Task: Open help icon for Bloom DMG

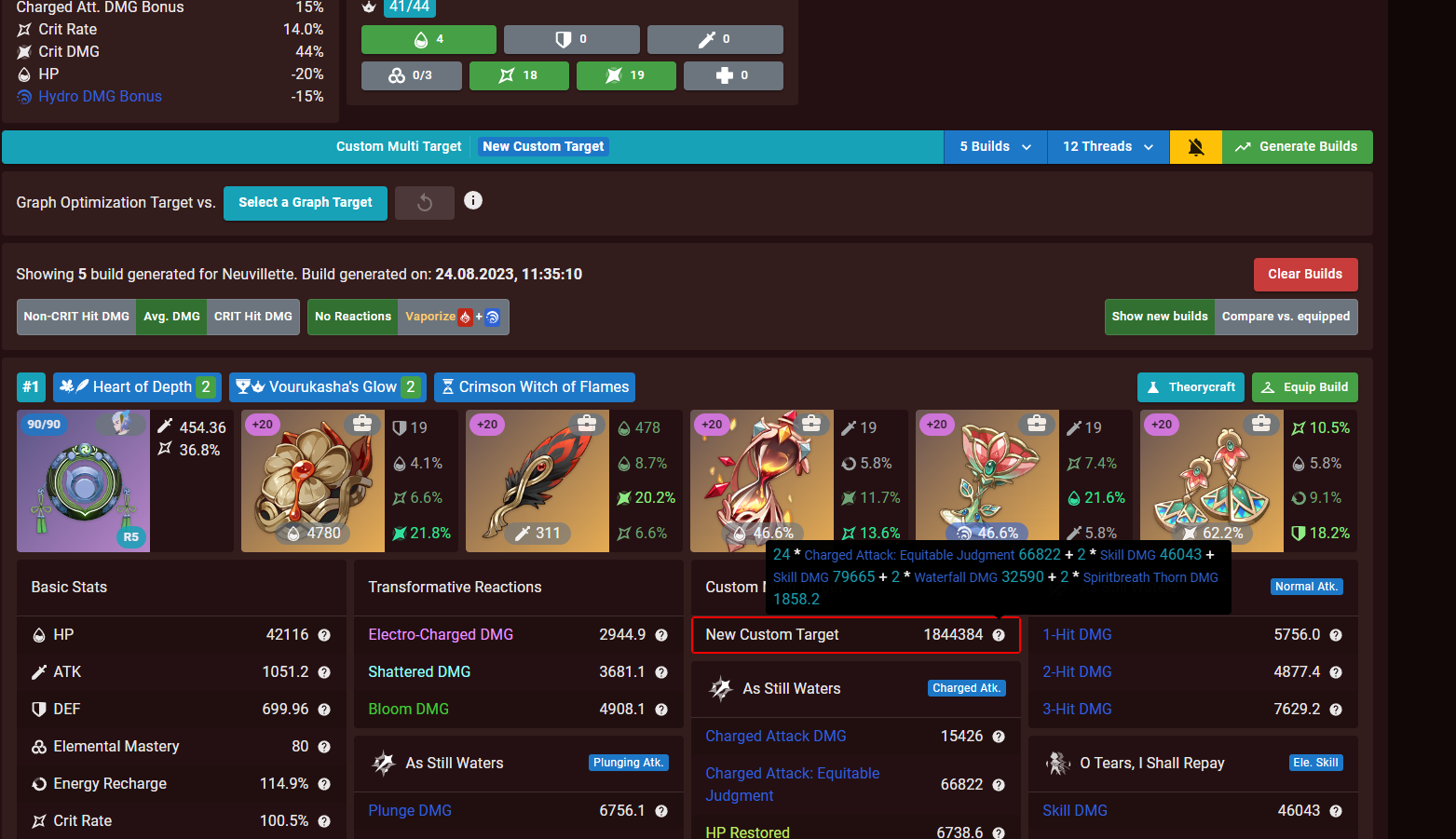Action: coord(661,710)
